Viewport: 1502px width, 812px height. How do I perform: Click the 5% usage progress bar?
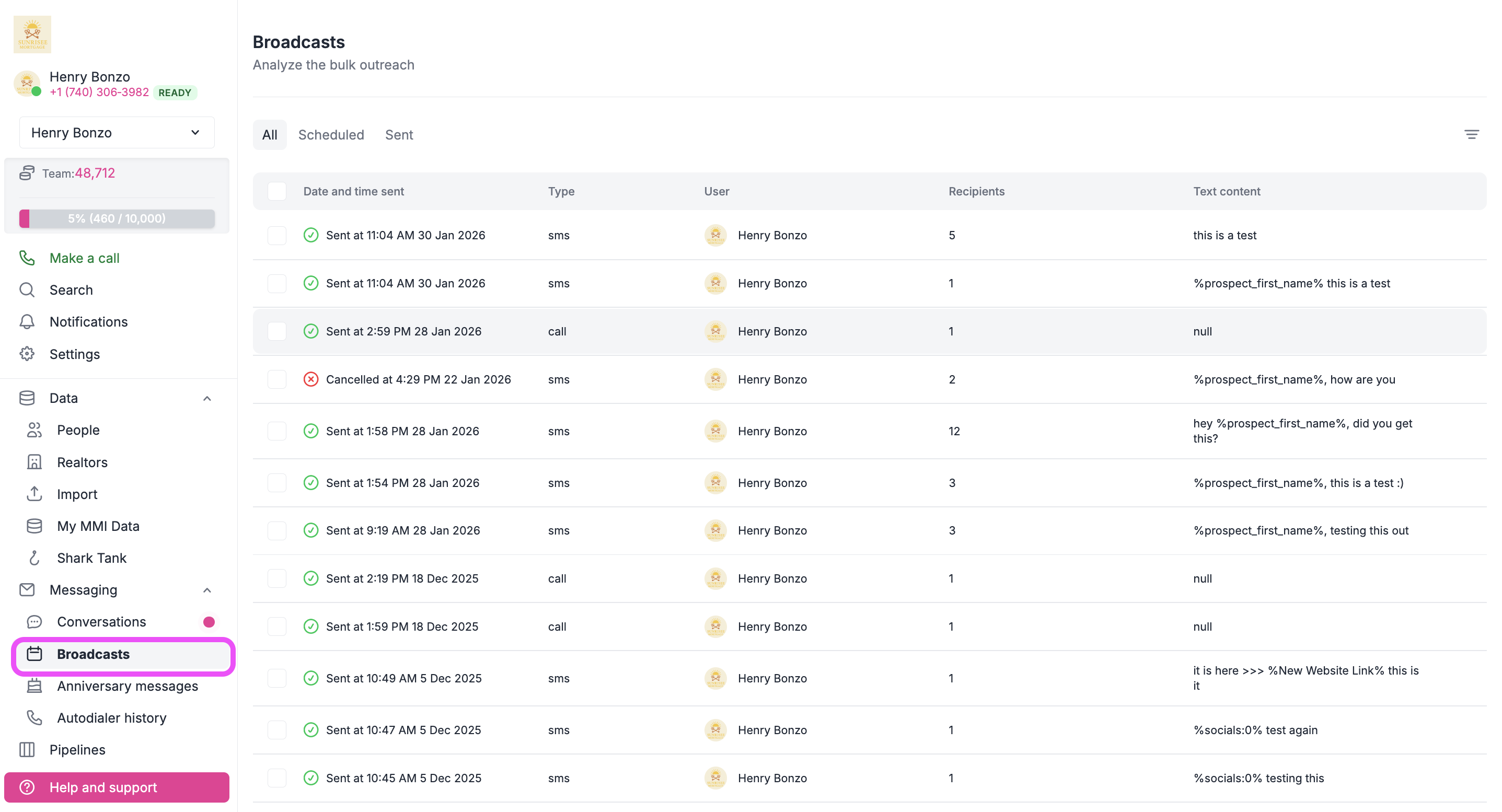pyautogui.click(x=117, y=218)
